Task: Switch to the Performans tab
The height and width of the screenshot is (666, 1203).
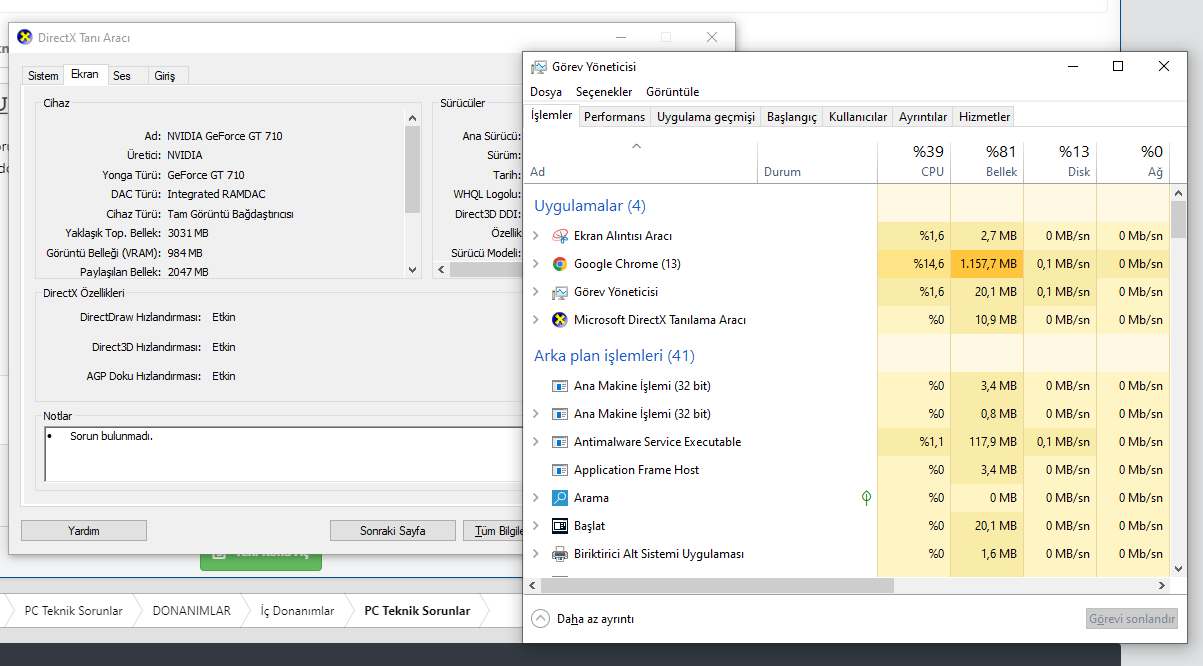Action: tap(615, 117)
